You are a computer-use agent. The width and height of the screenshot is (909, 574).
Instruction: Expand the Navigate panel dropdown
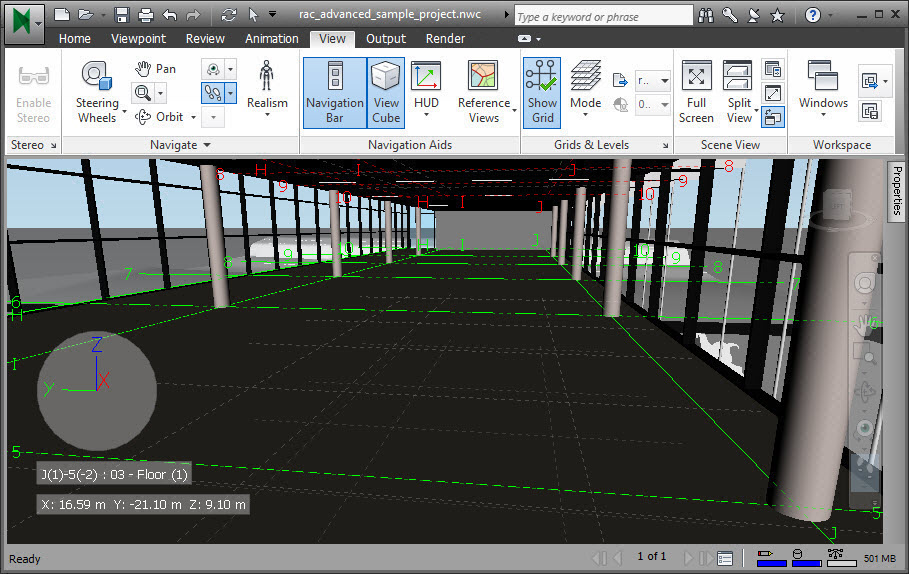pyautogui.click(x=180, y=145)
